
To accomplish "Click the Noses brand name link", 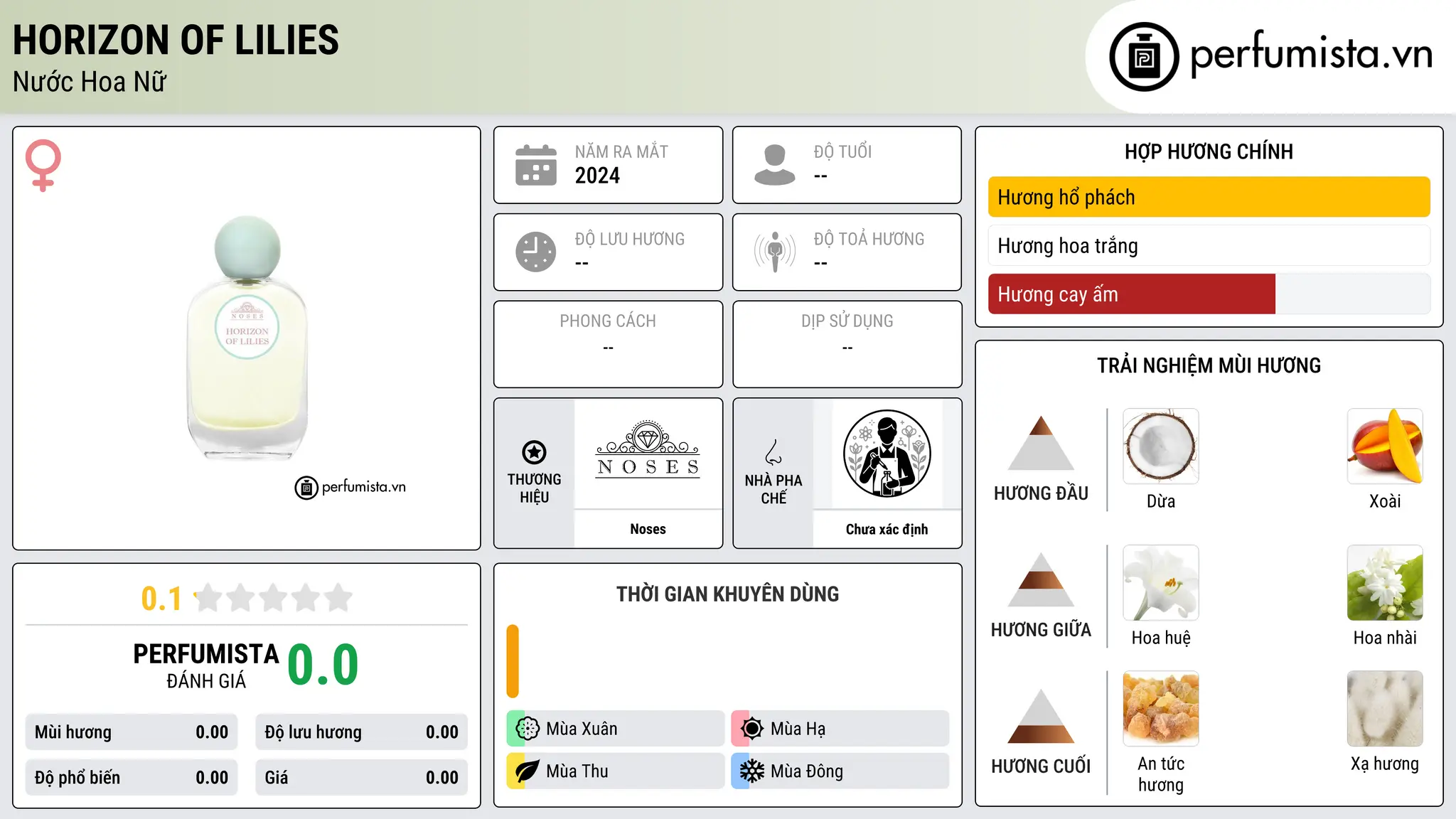I will point(648,529).
